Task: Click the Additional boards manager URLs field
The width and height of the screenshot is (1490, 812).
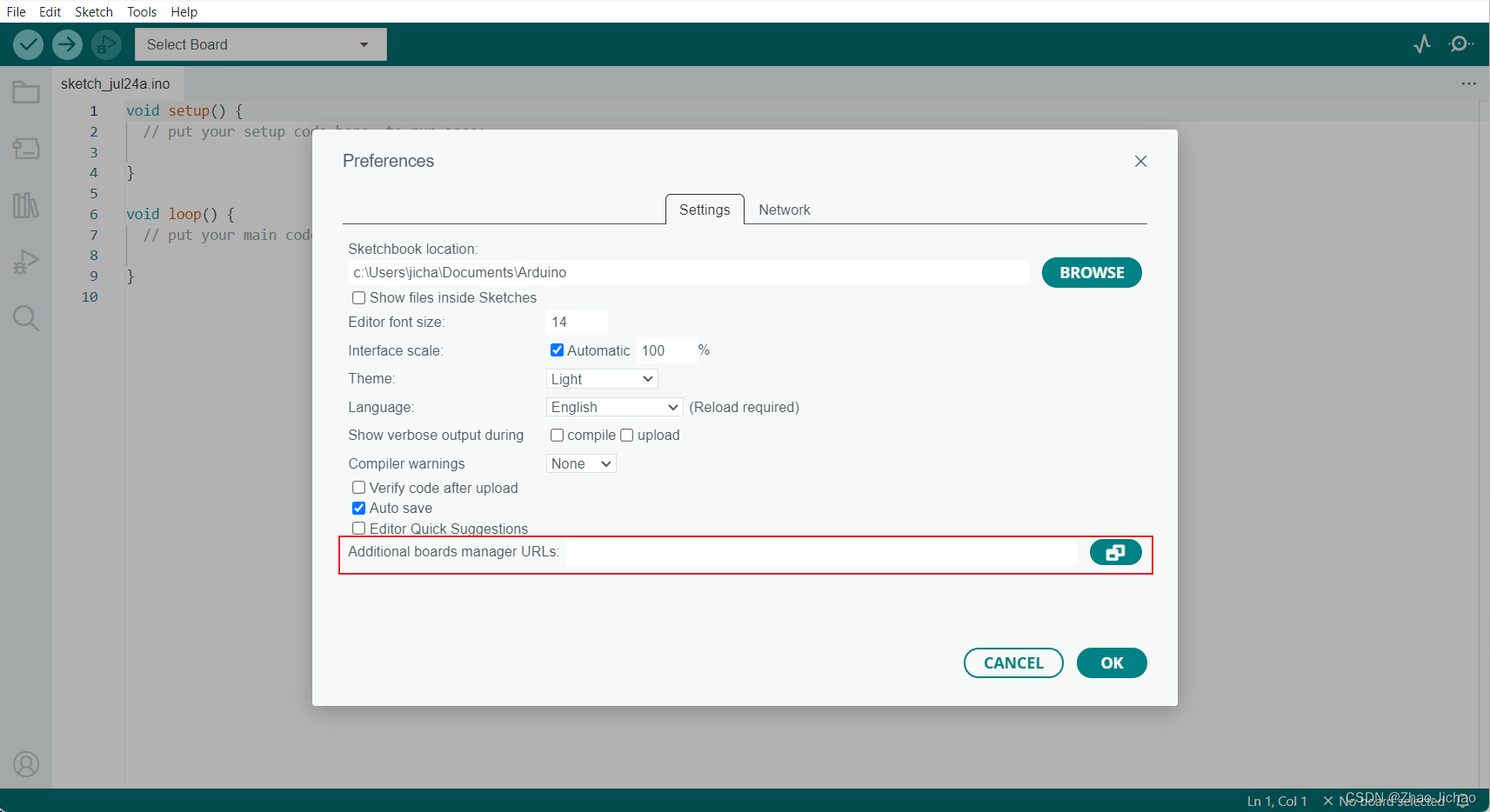Action: tap(821, 552)
